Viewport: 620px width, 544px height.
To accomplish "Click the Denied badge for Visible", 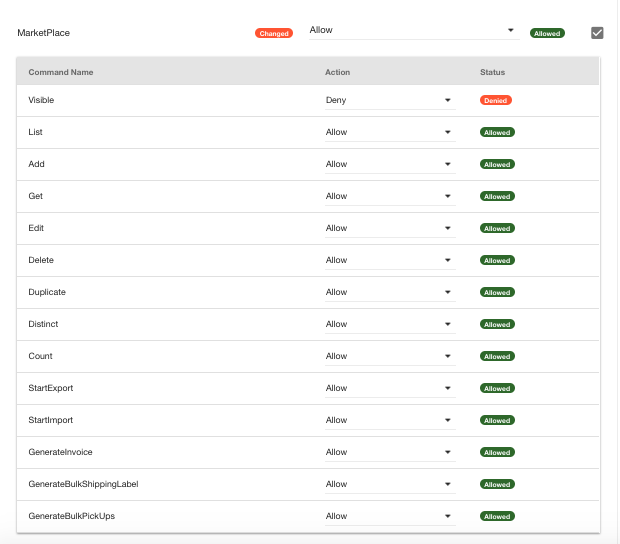I will pyautogui.click(x=496, y=100).
